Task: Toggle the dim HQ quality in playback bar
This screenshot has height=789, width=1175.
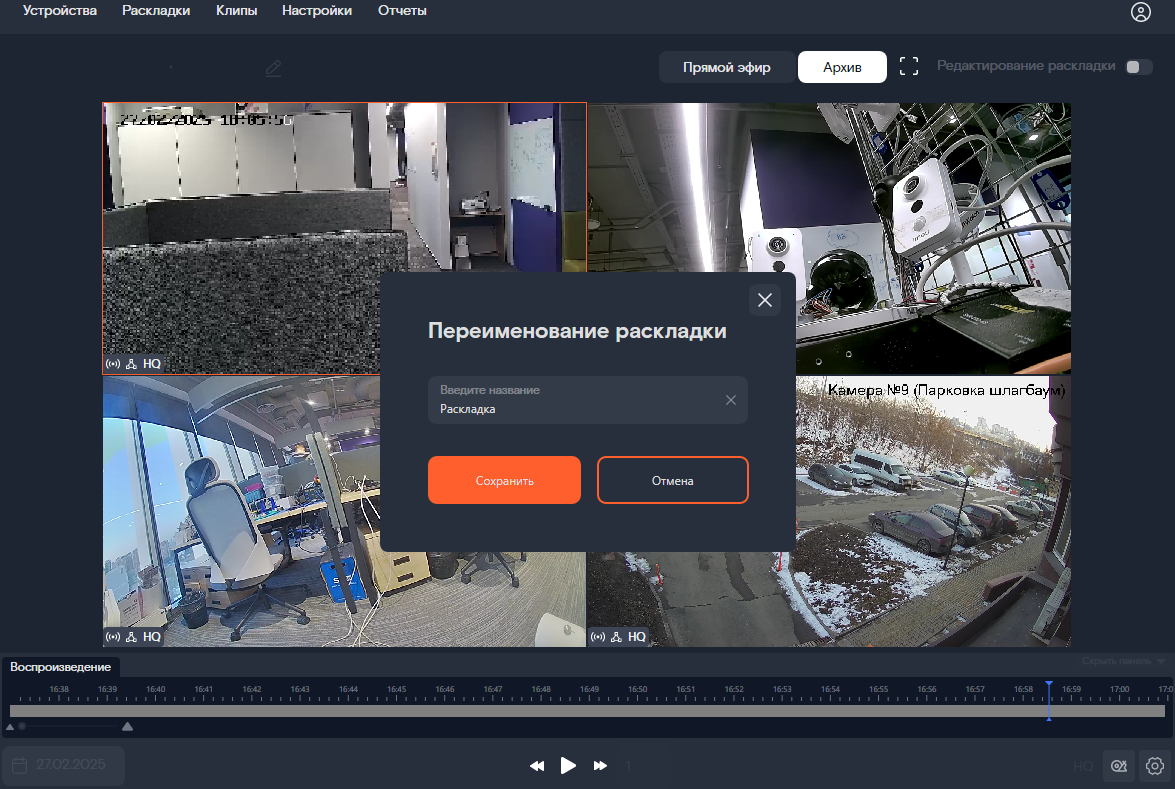Action: pyautogui.click(x=1083, y=766)
